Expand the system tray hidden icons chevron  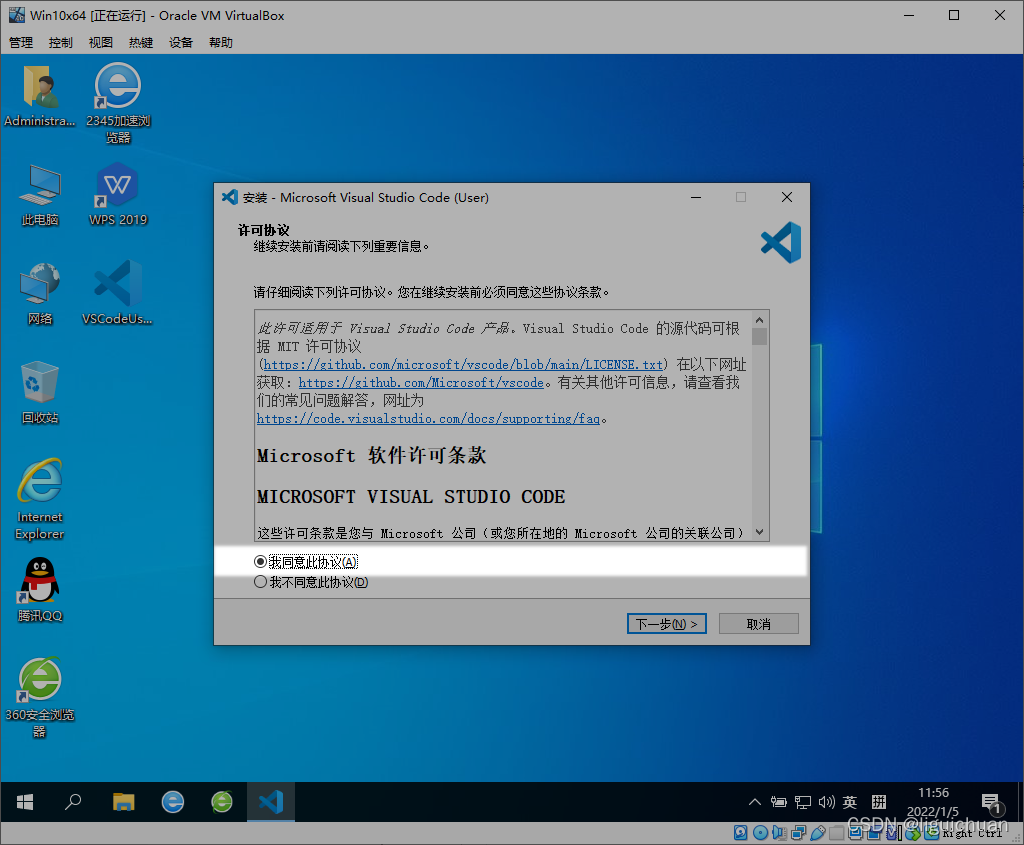(754, 802)
